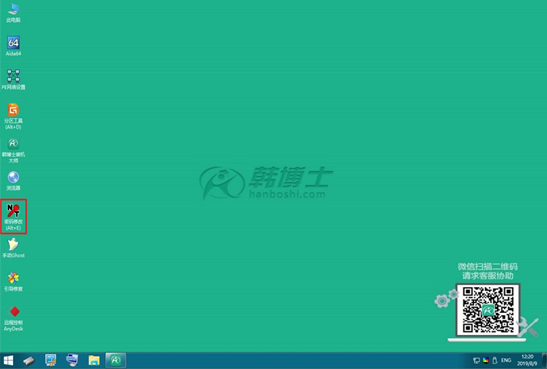Viewport: 547px width, 369px height.
Task: Click the gray eraser-like taskbar icon
Action: tap(29, 361)
